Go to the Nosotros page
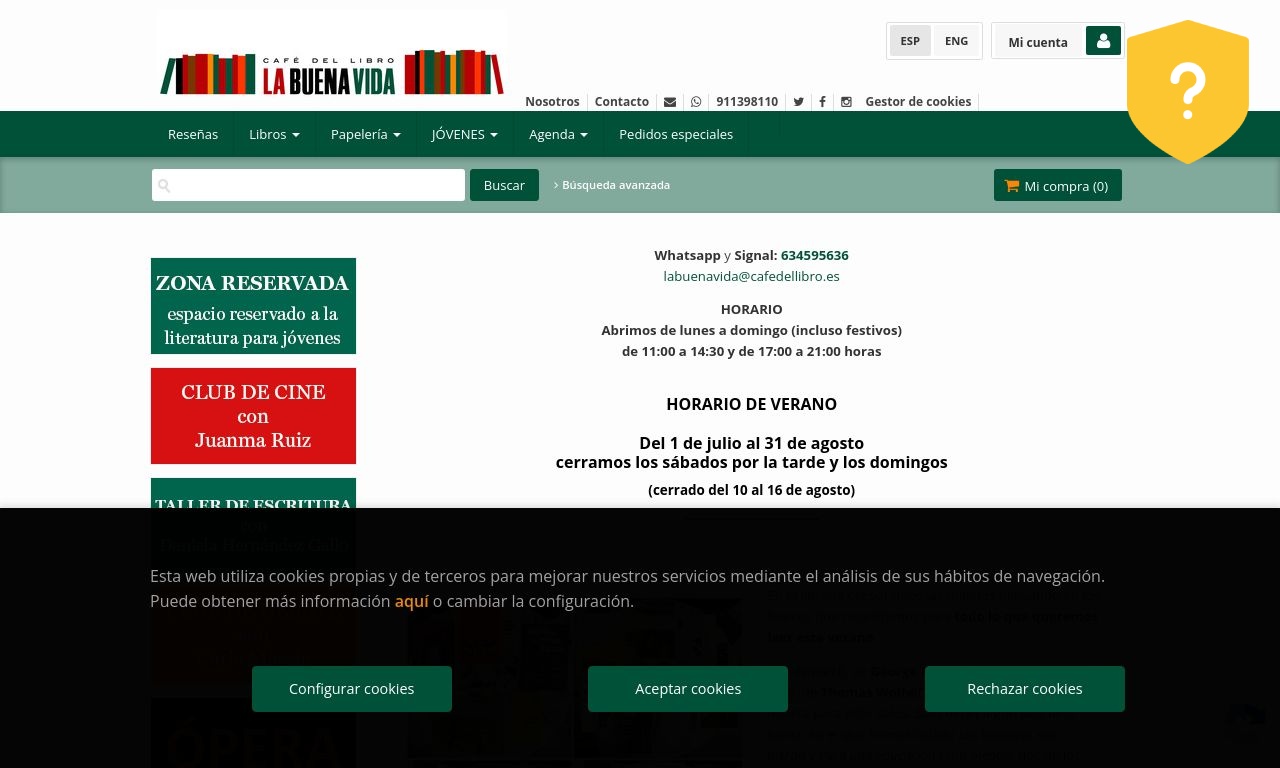Image resolution: width=1280 pixels, height=768 pixels. [552, 101]
